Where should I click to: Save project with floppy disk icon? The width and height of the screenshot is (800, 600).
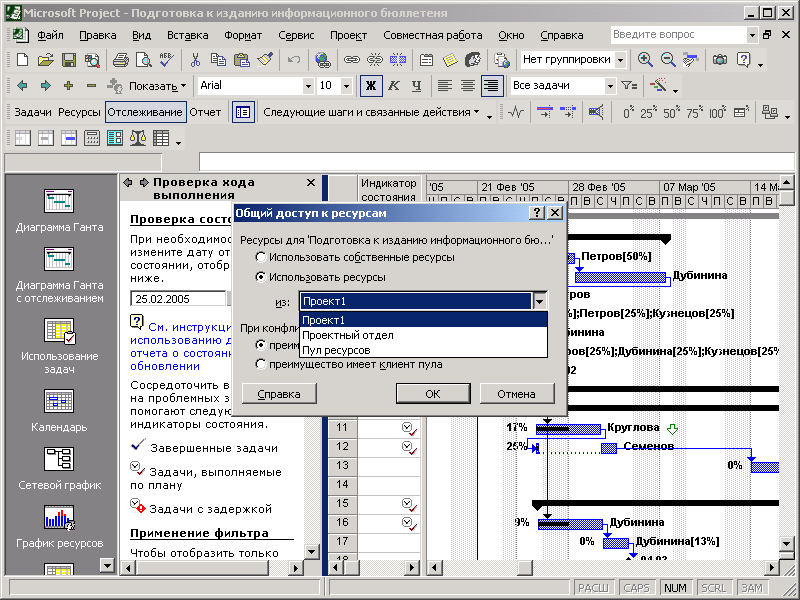pyautogui.click(x=68, y=60)
